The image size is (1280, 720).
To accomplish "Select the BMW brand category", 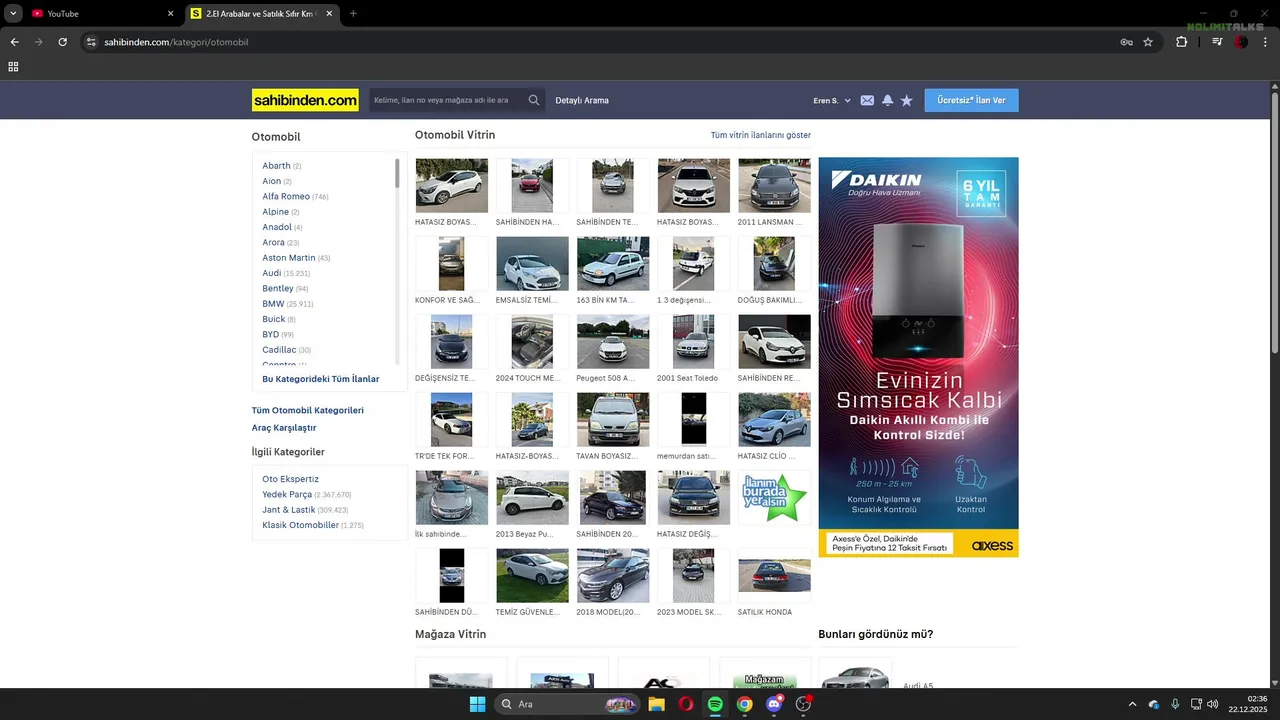I will (273, 304).
